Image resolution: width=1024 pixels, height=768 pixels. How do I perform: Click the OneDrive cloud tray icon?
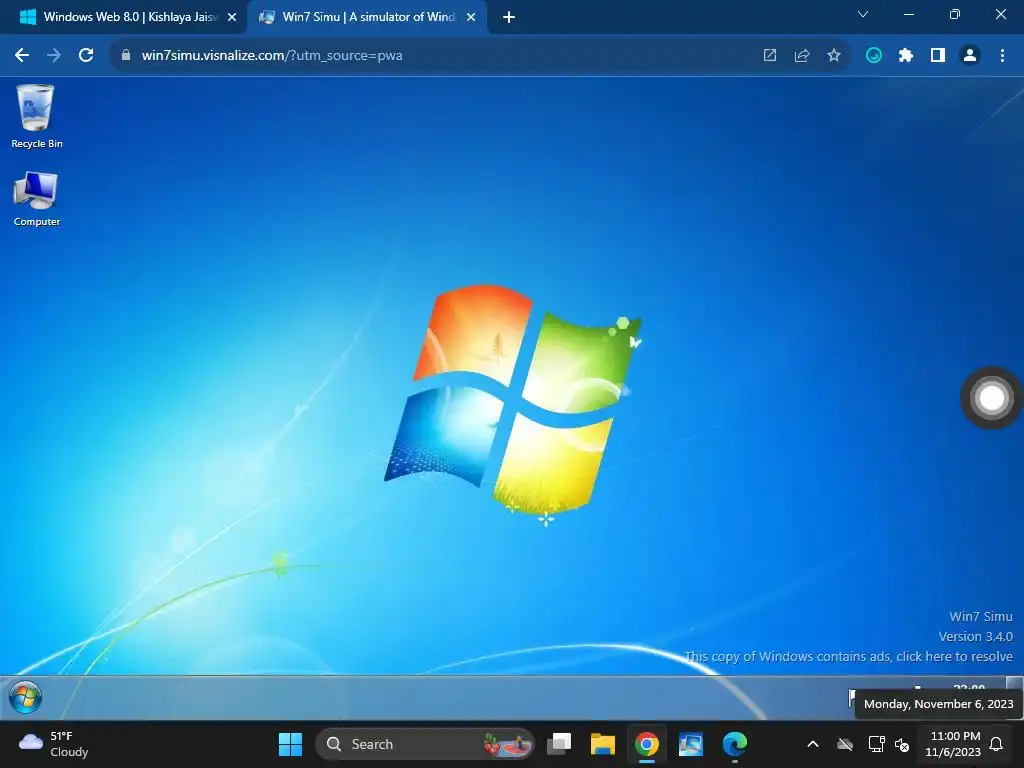(845, 744)
